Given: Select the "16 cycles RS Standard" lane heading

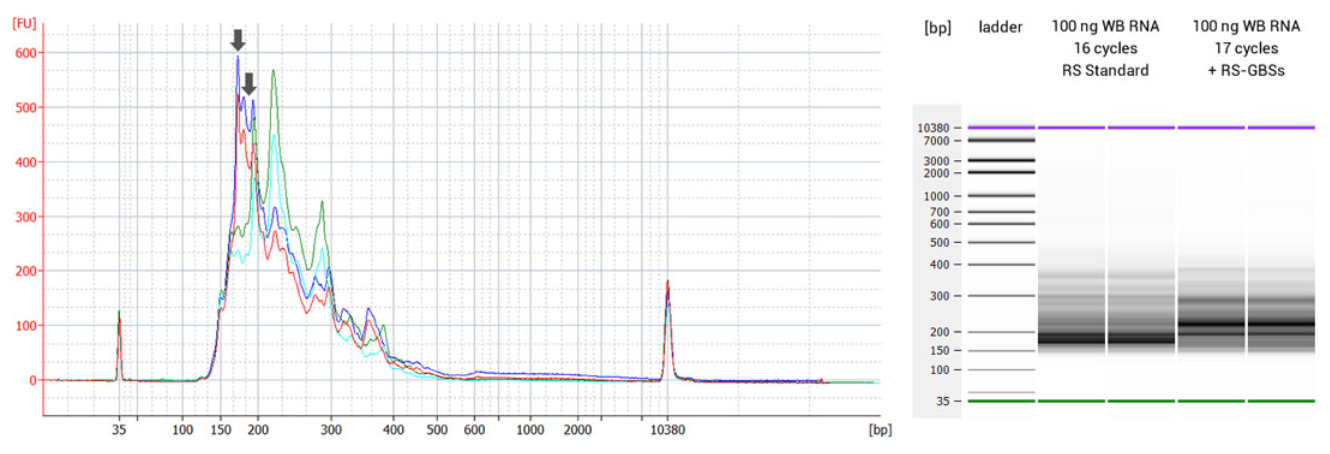Looking at the screenshot, I should tap(1106, 49).
